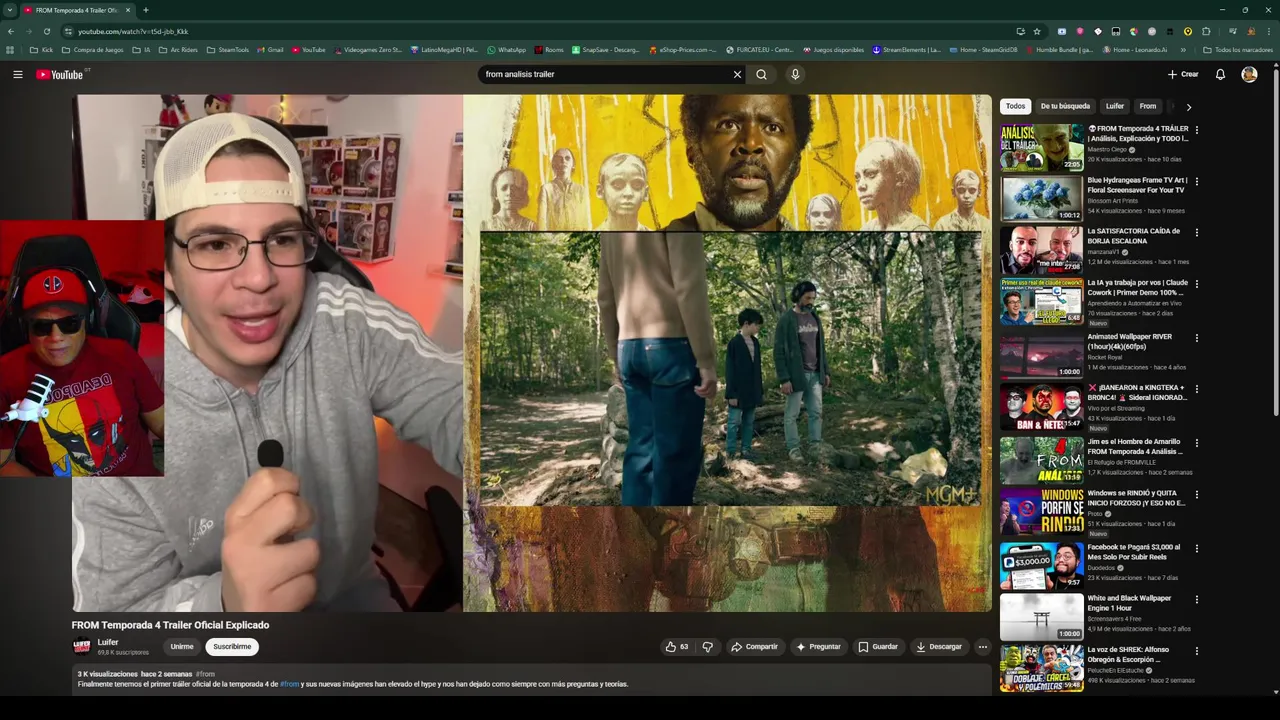
Task: Open the account avatar menu
Action: tap(1249, 74)
